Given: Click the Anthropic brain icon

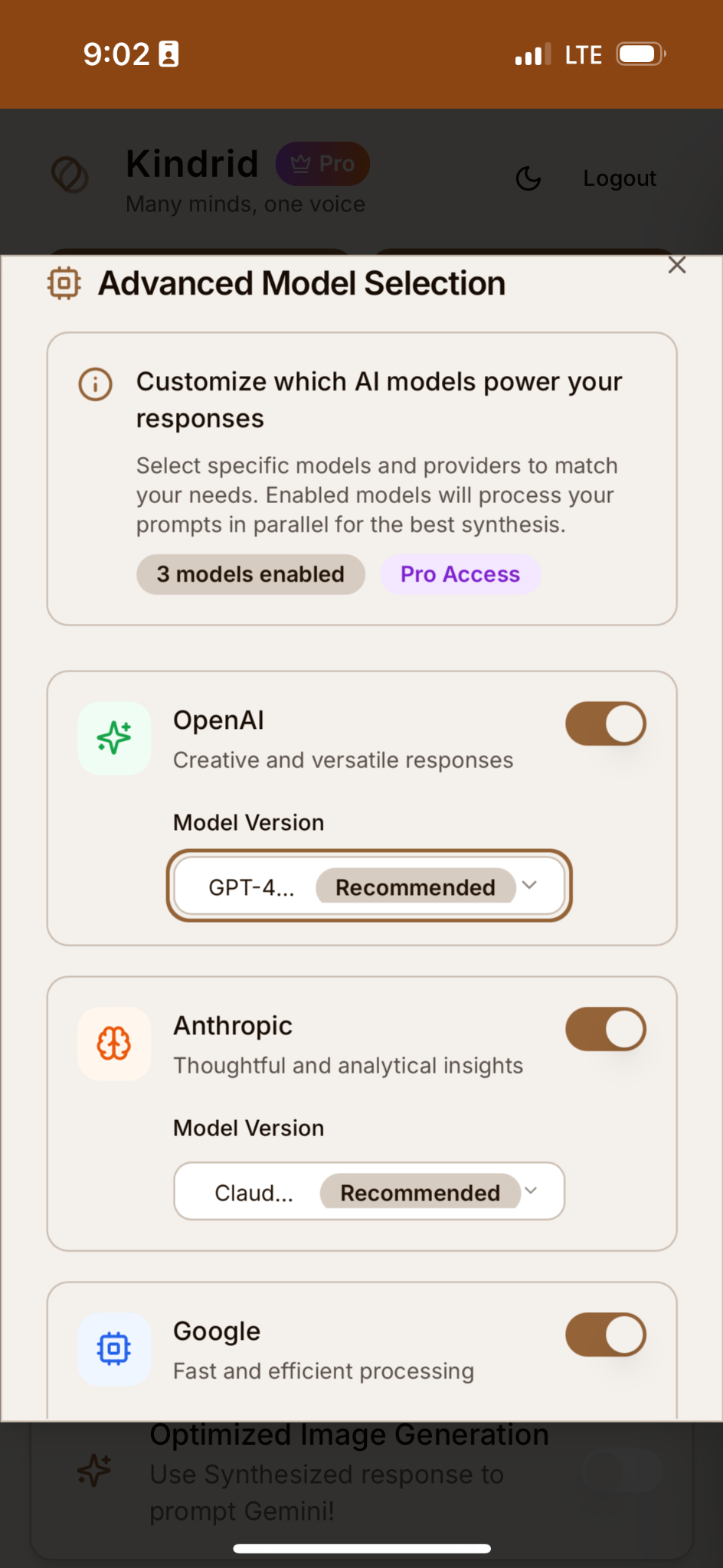Looking at the screenshot, I should [114, 1044].
